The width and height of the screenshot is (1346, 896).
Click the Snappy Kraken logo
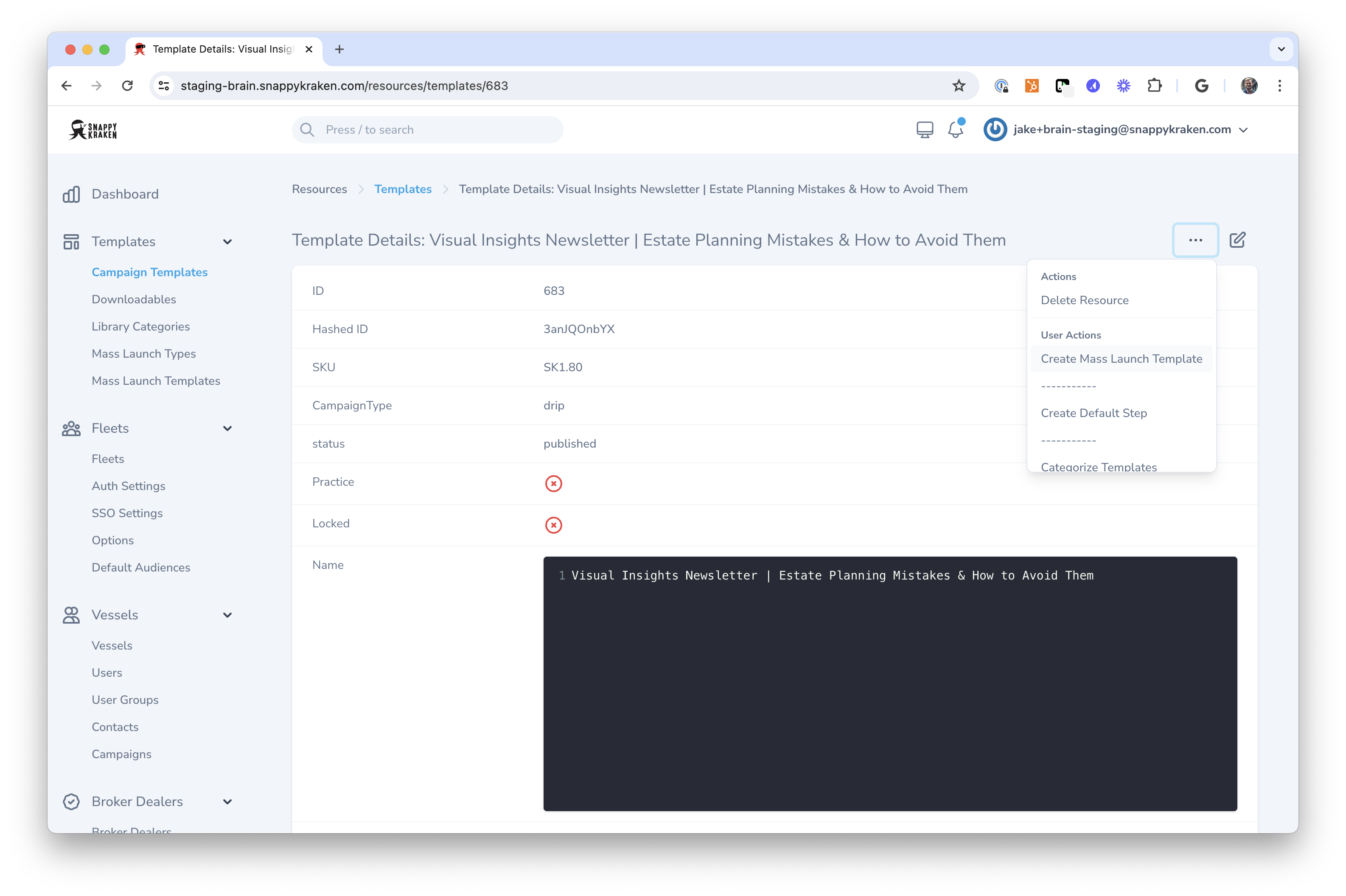pyautogui.click(x=93, y=130)
